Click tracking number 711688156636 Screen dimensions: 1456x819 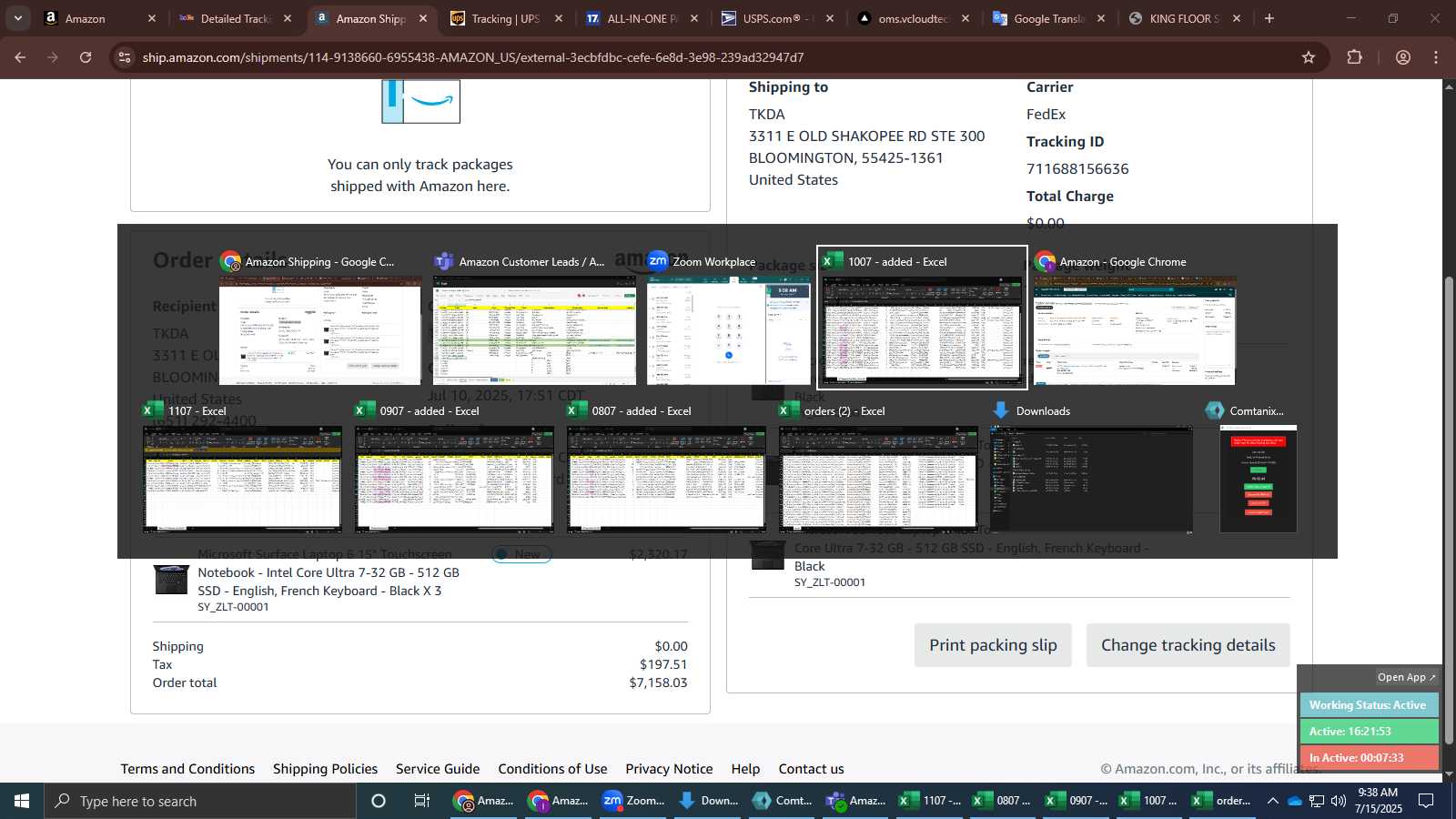click(x=1077, y=169)
